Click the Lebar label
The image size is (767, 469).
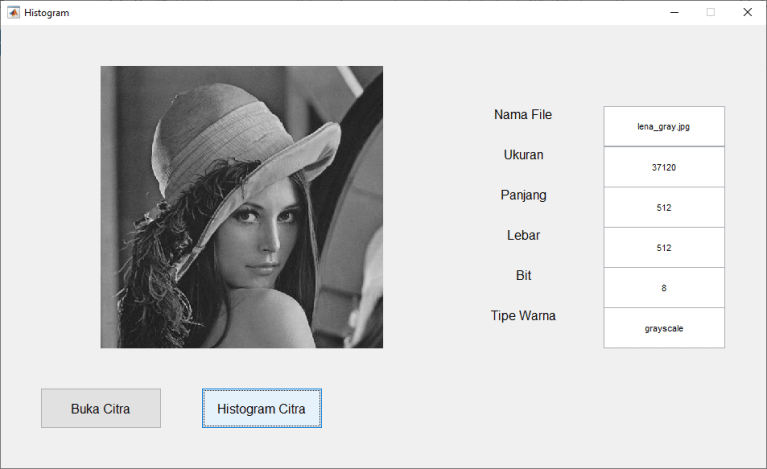tap(523, 235)
